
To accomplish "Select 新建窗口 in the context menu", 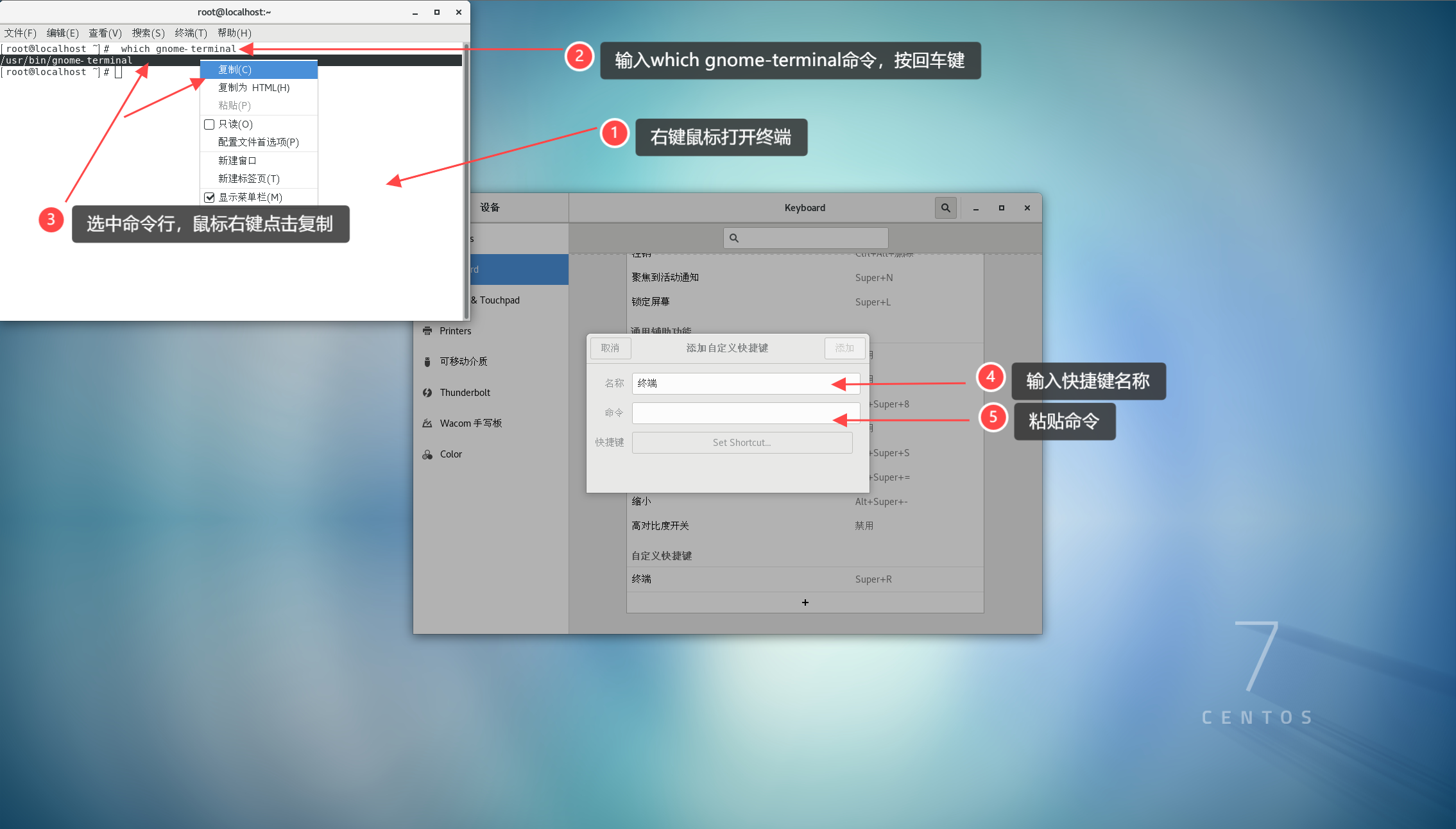I will point(259,160).
